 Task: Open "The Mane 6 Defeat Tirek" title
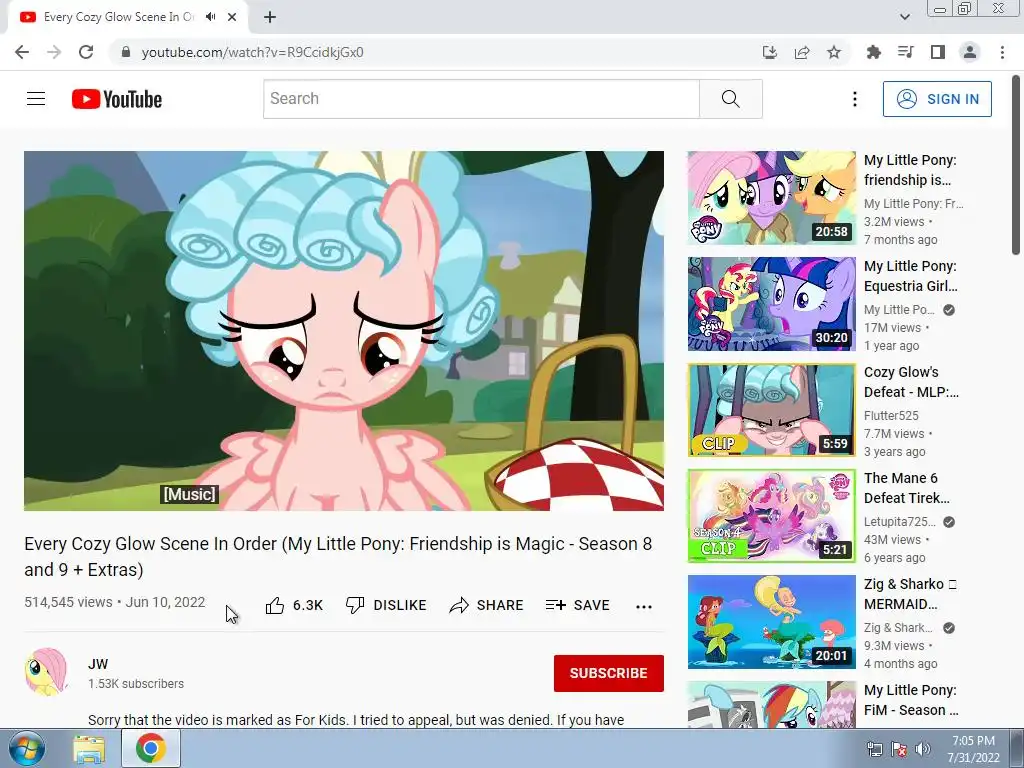tap(906, 488)
